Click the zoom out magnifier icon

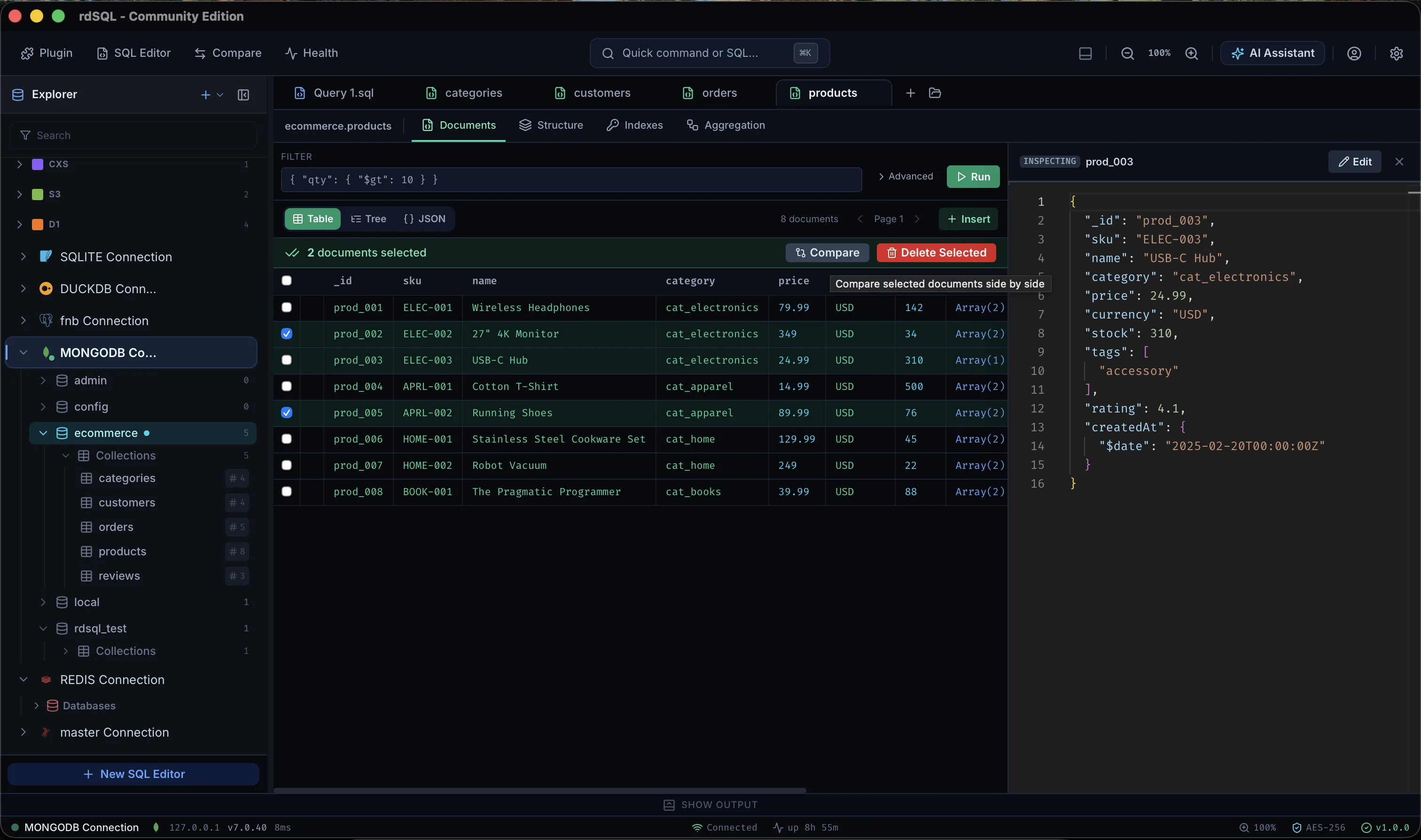coord(1127,53)
